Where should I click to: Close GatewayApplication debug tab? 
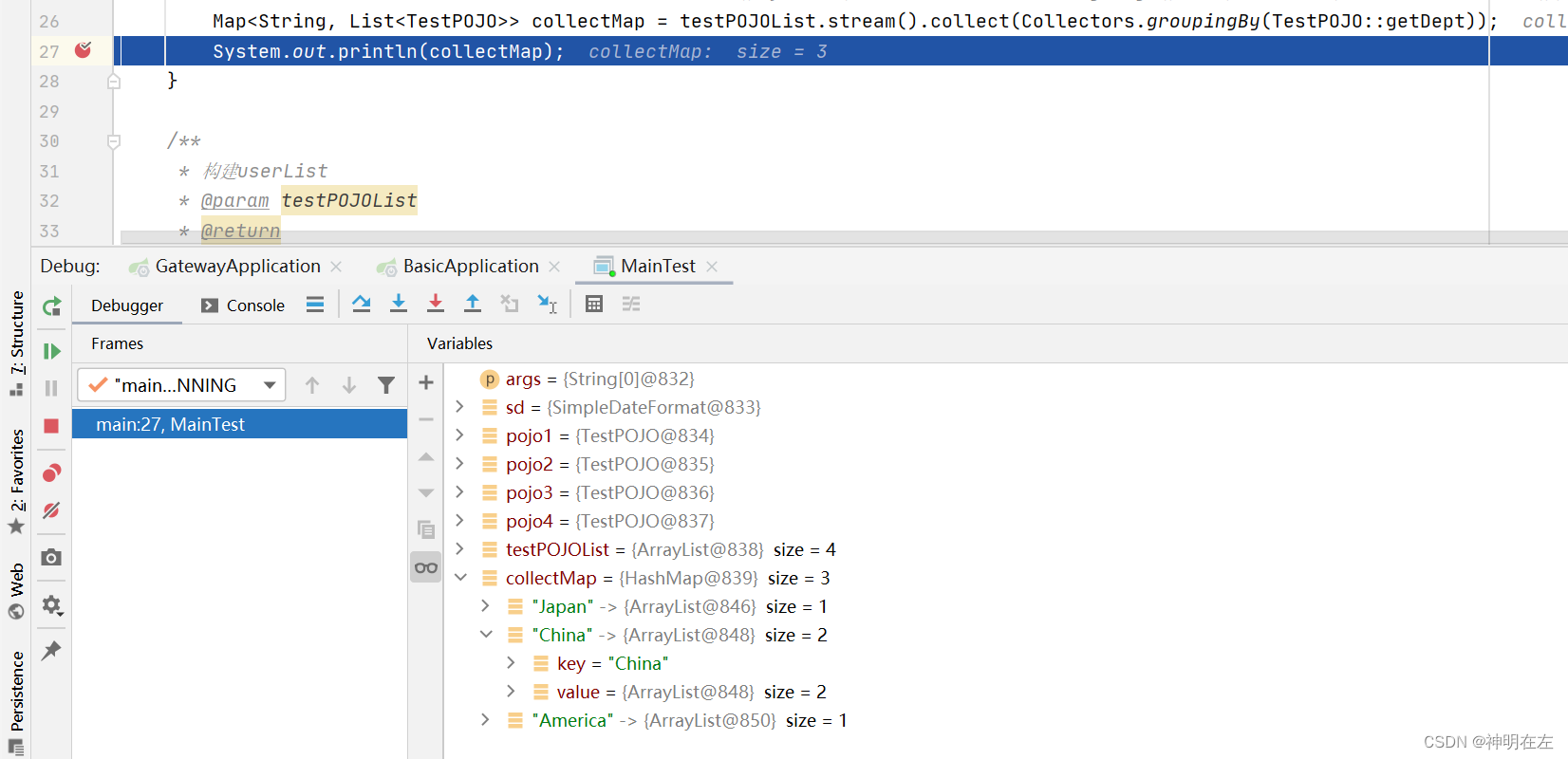336,267
